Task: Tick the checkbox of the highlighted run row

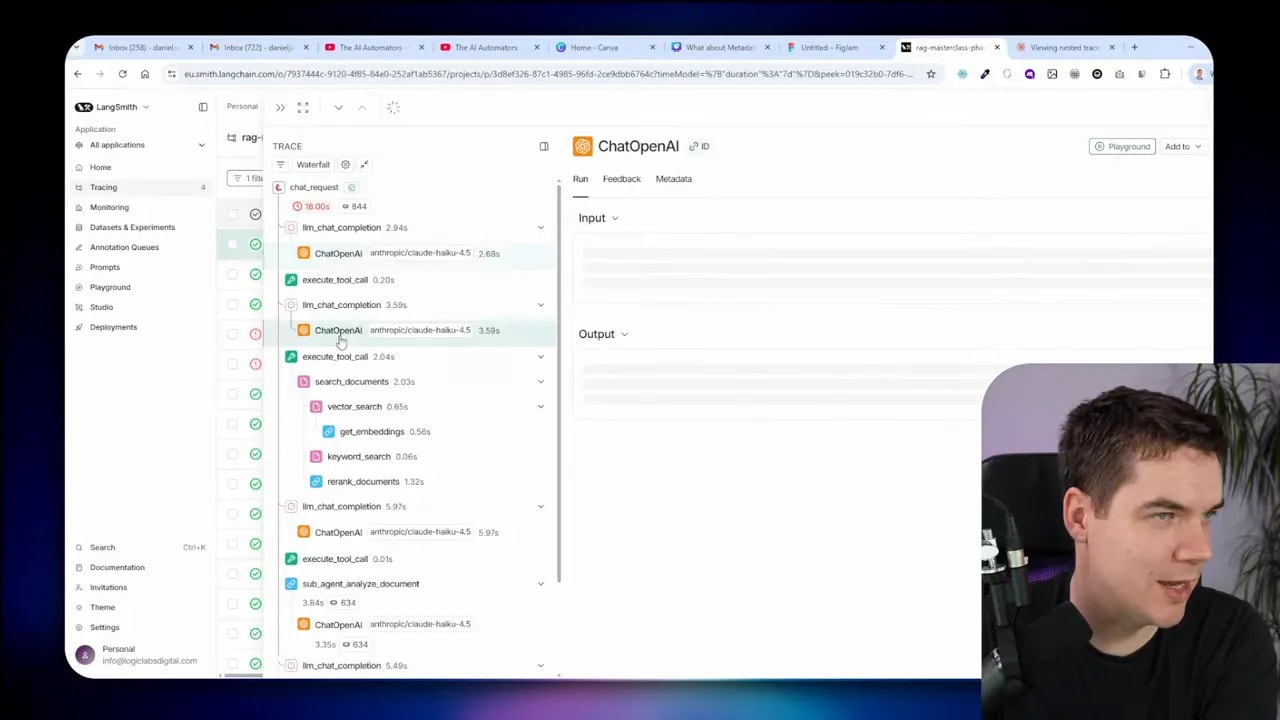Action: 233,244
